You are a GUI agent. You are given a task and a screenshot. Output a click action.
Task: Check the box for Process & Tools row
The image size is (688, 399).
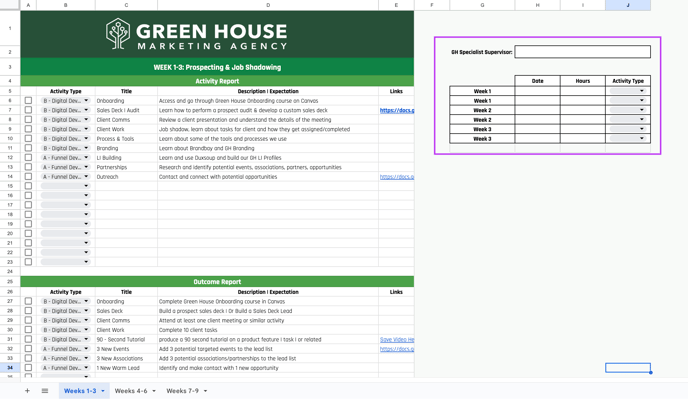click(29, 139)
